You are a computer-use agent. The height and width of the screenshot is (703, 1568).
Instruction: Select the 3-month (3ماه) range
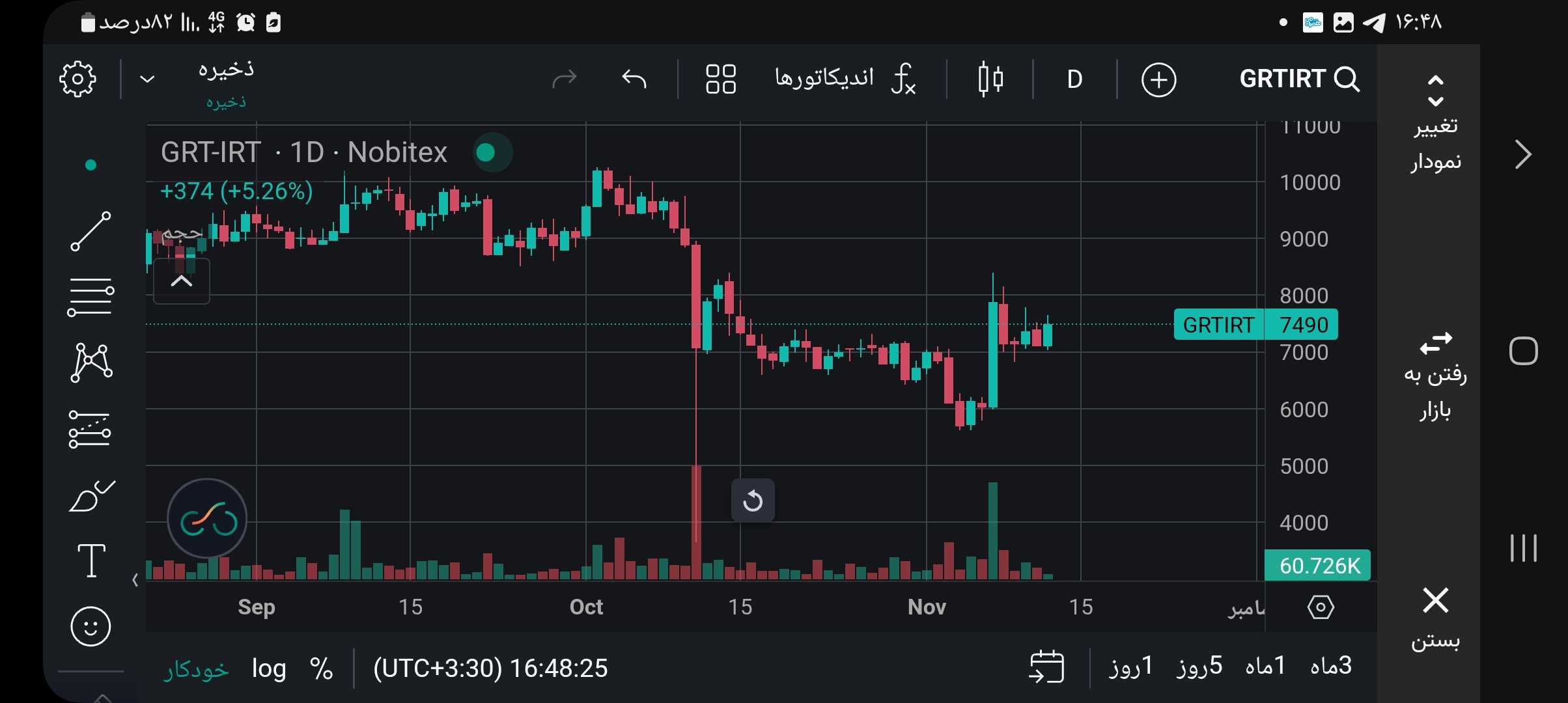(x=1330, y=666)
